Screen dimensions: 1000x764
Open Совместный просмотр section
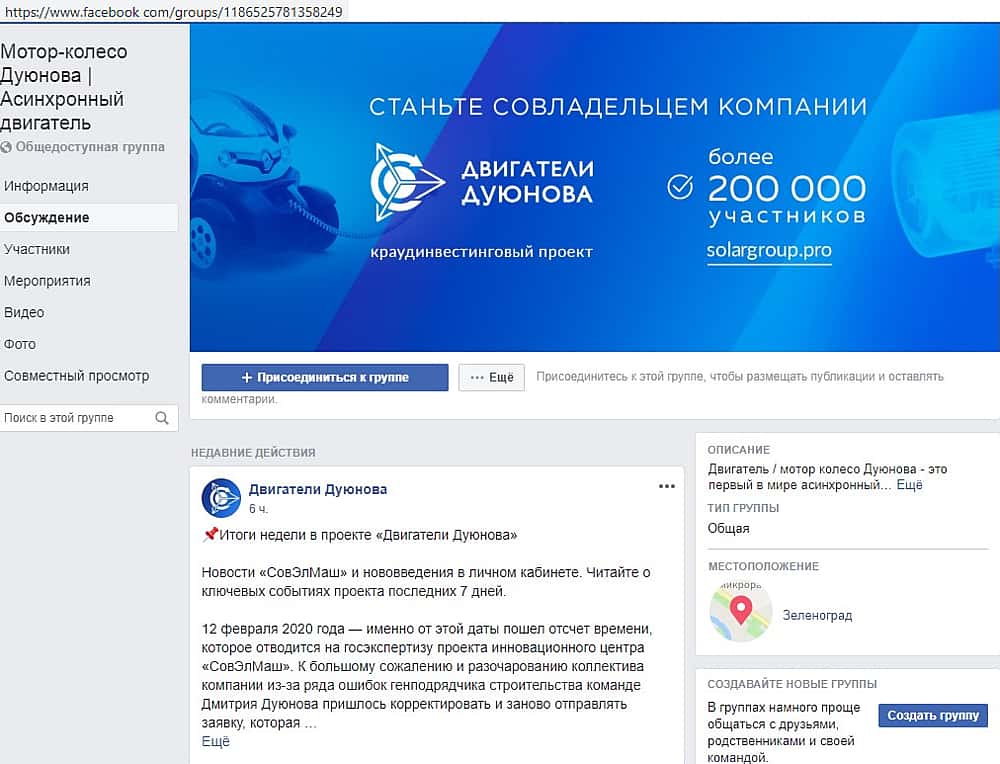[77, 376]
